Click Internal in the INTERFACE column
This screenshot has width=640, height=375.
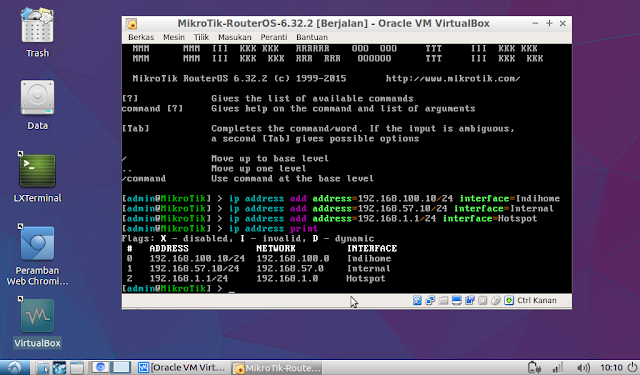click(x=369, y=268)
